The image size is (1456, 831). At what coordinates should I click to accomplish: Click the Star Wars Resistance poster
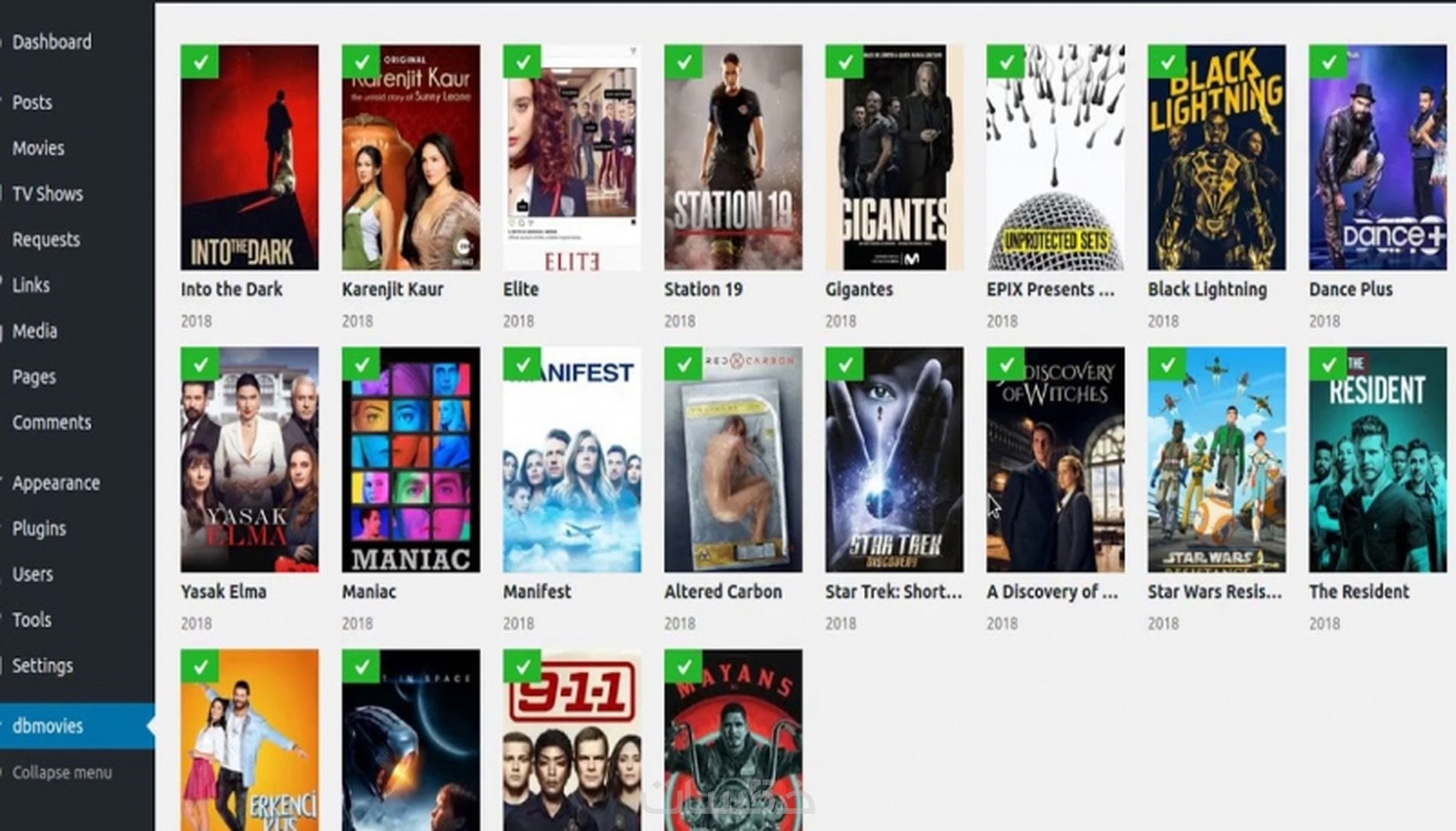pos(1216,459)
